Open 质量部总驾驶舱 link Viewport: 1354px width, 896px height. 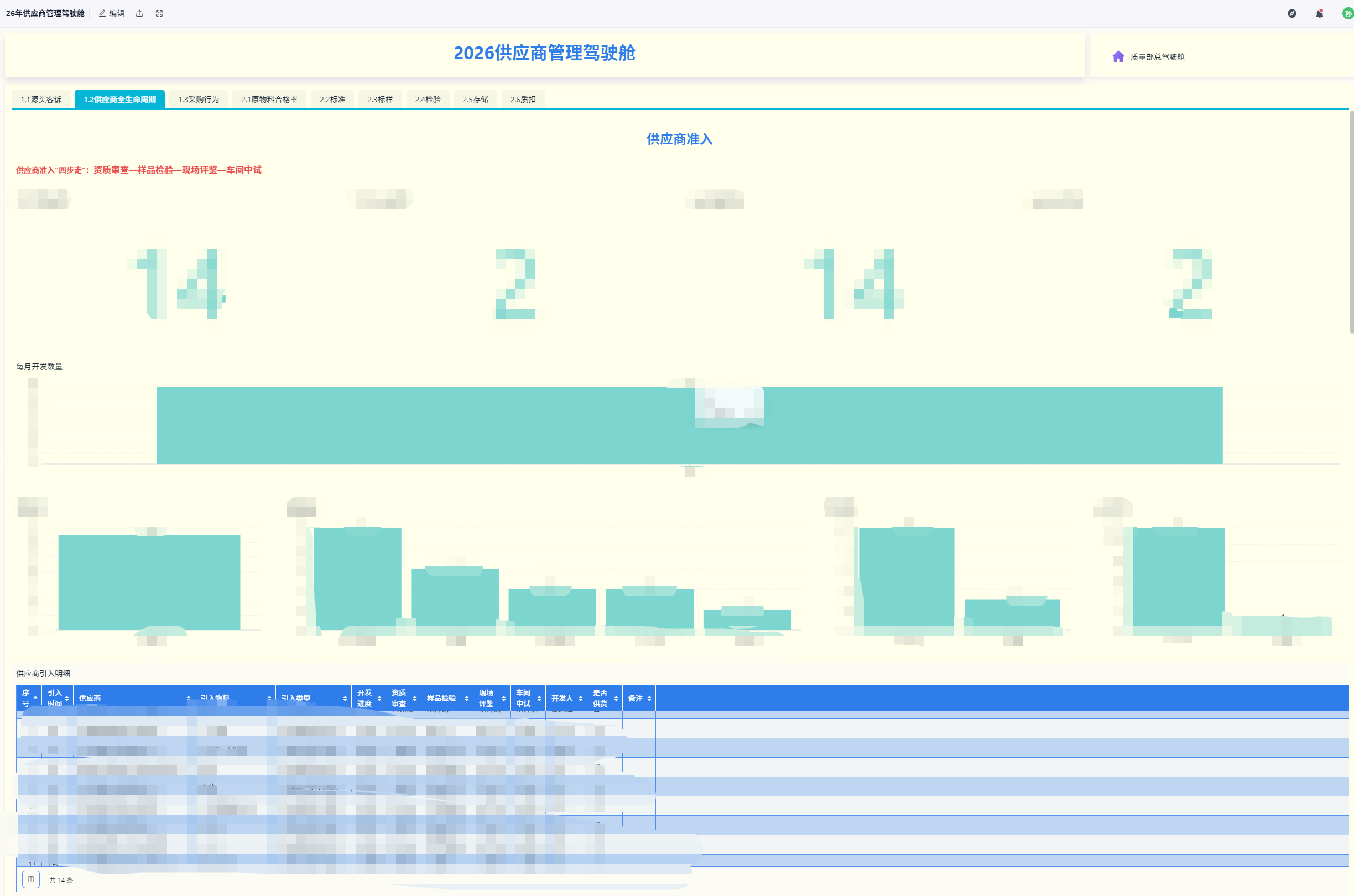click(1157, 57)
